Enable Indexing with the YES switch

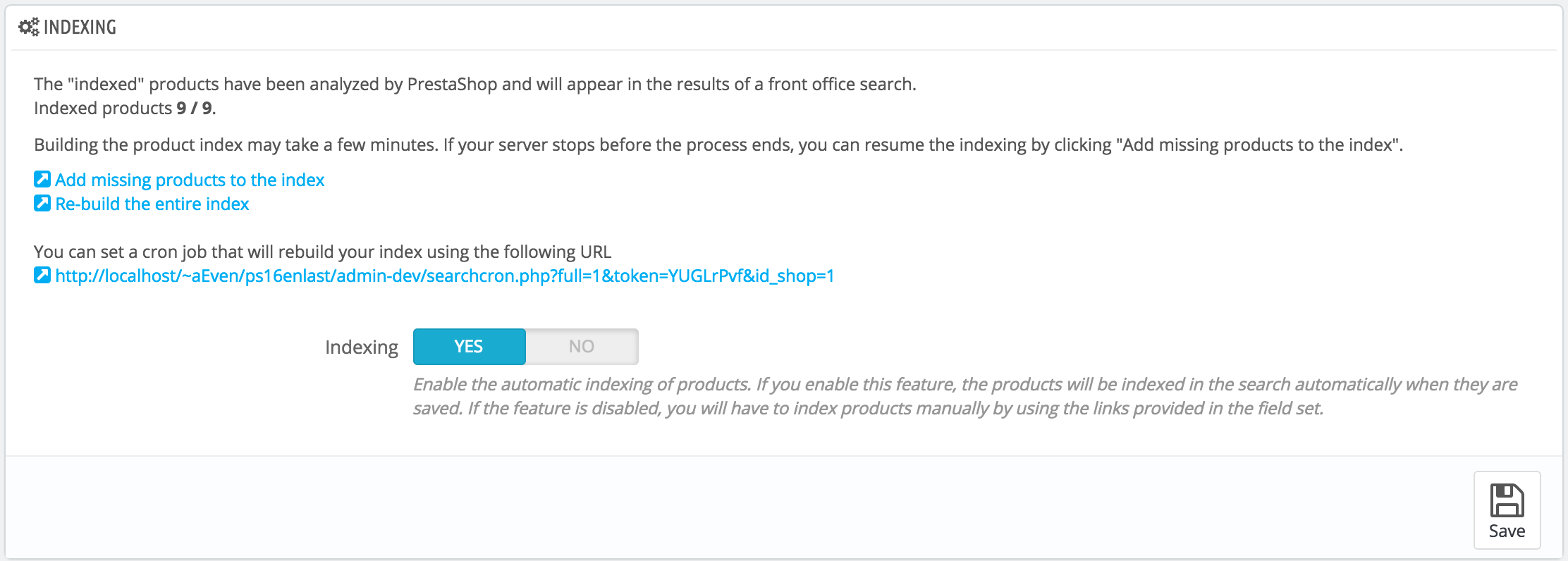469,347
